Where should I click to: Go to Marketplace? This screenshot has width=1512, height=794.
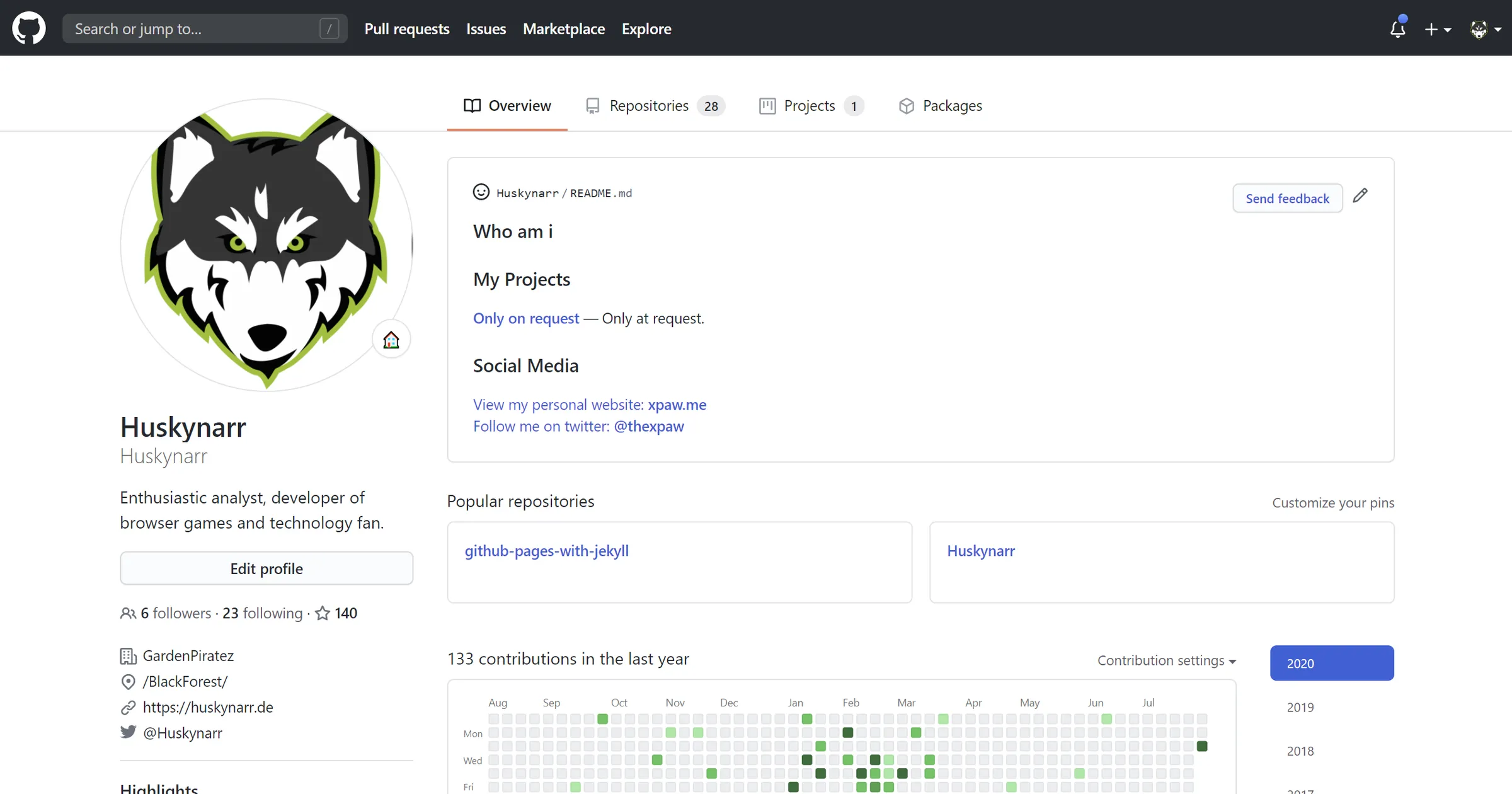pos(564,29)
